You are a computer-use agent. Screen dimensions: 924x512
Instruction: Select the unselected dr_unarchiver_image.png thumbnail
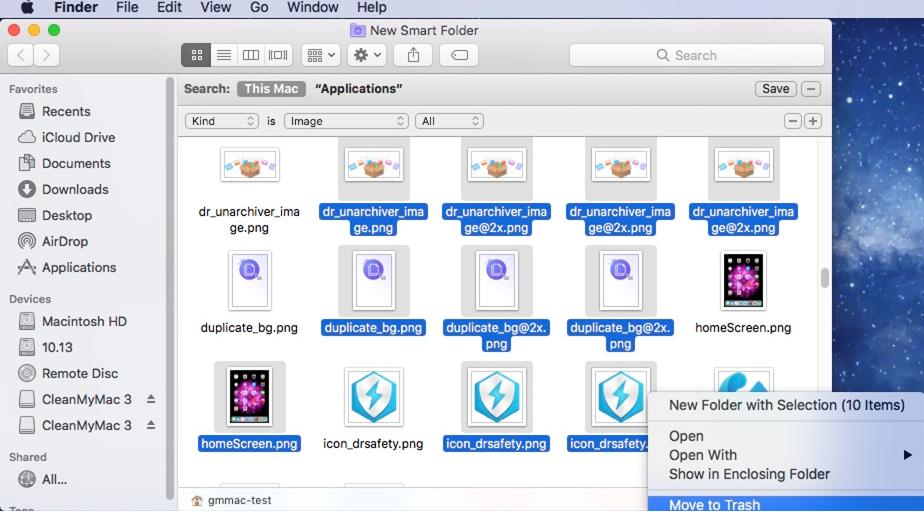coord(250,164)
